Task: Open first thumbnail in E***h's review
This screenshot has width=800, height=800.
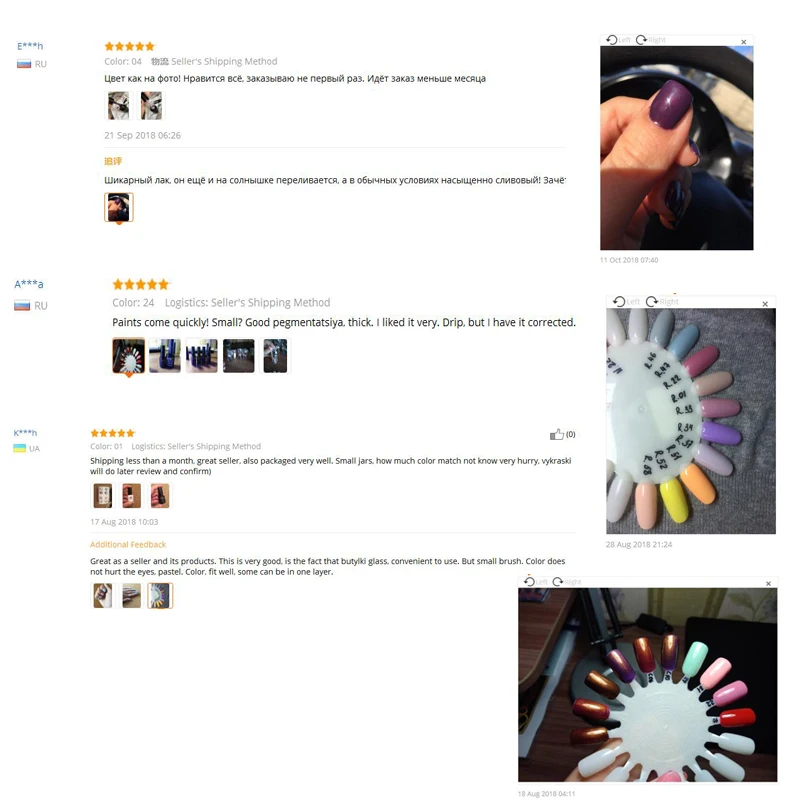Action: coord(118,106)
